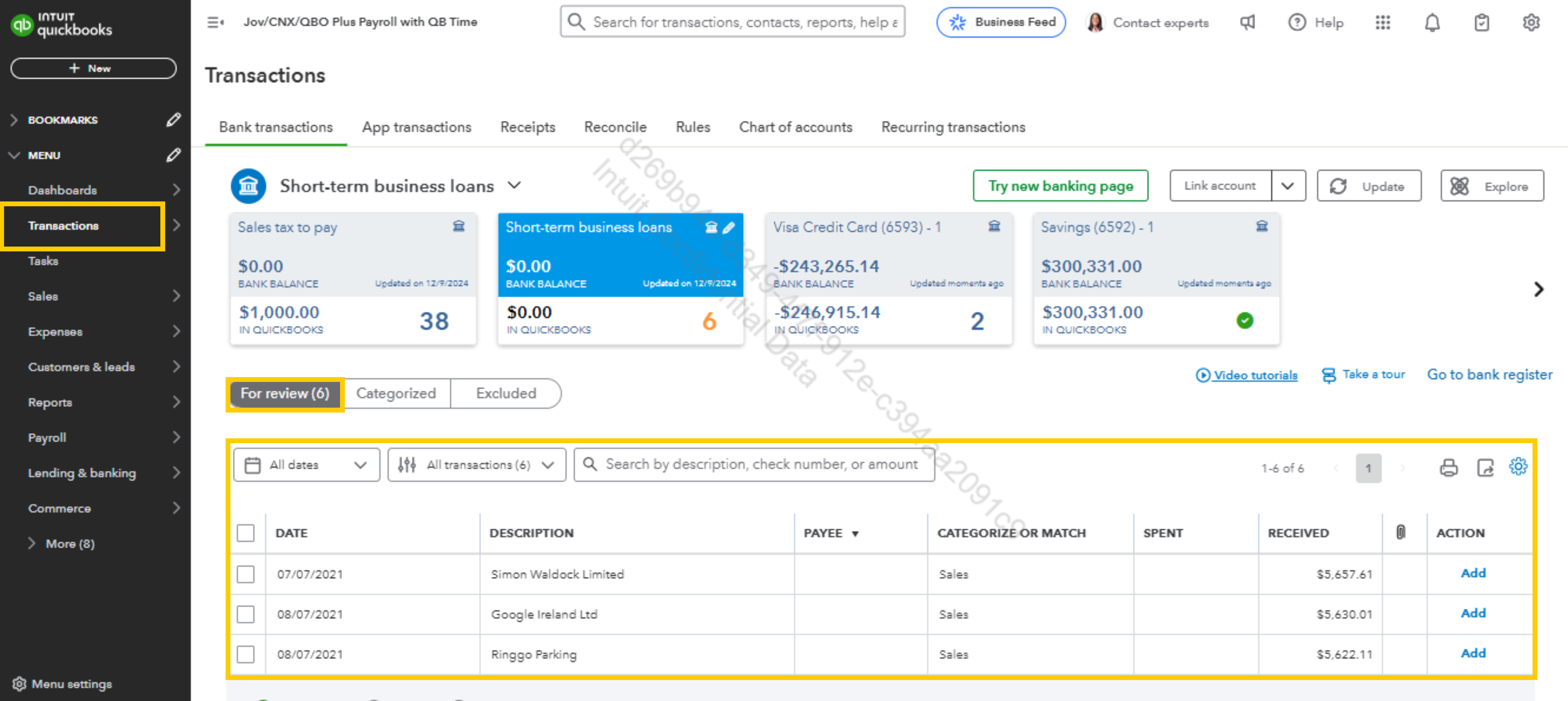Open the notifications bell icon
The width and height of the screenshot is (1568, 701).
click(x=1432, y=23)
